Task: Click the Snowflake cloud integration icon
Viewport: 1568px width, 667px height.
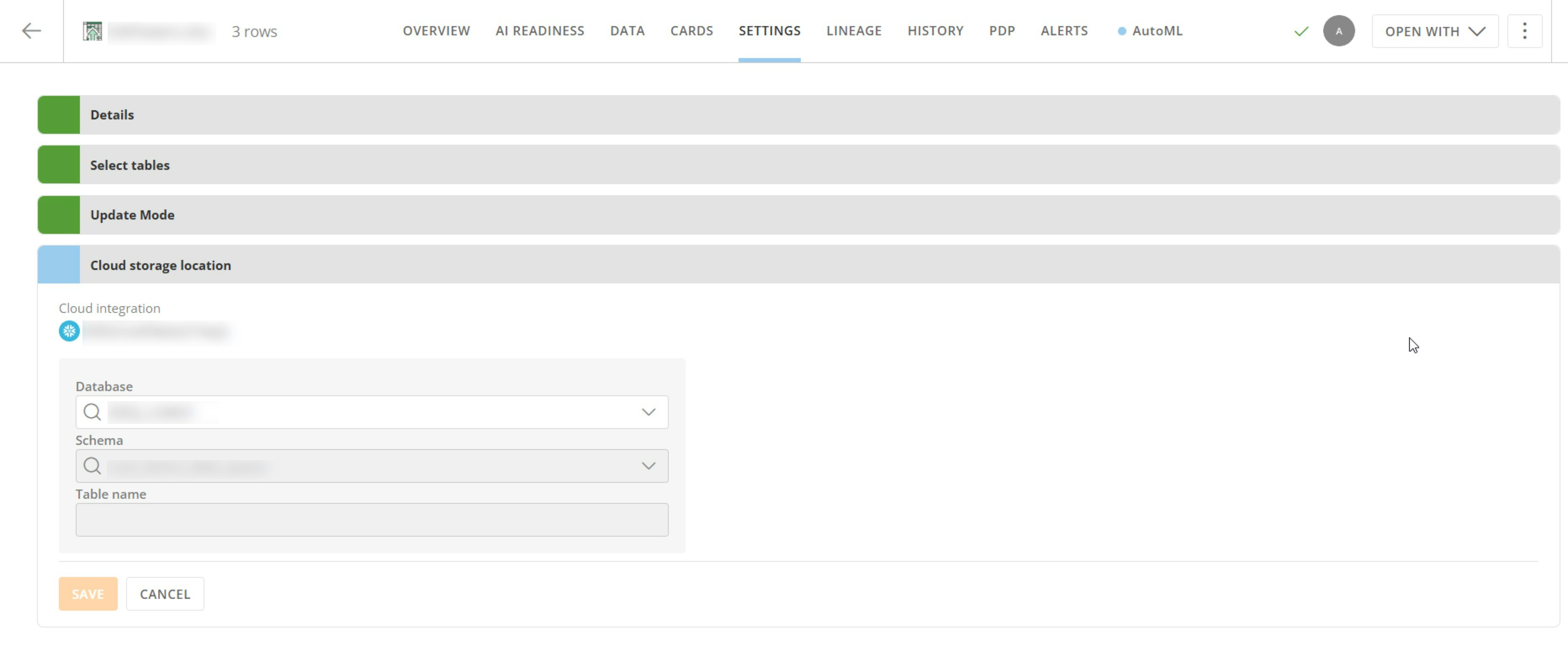Action: tap(69, 331)
